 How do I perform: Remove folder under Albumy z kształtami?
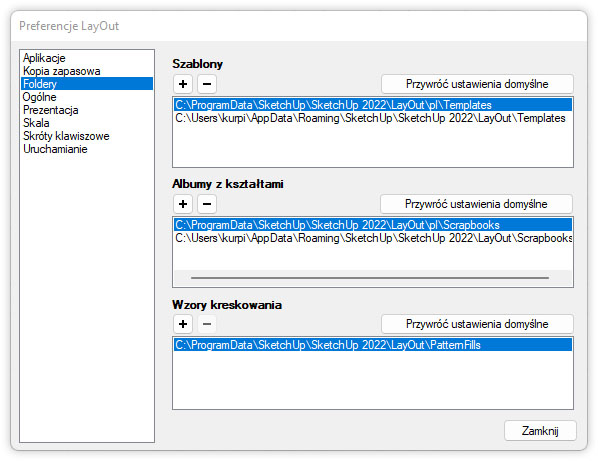point(207,204)
